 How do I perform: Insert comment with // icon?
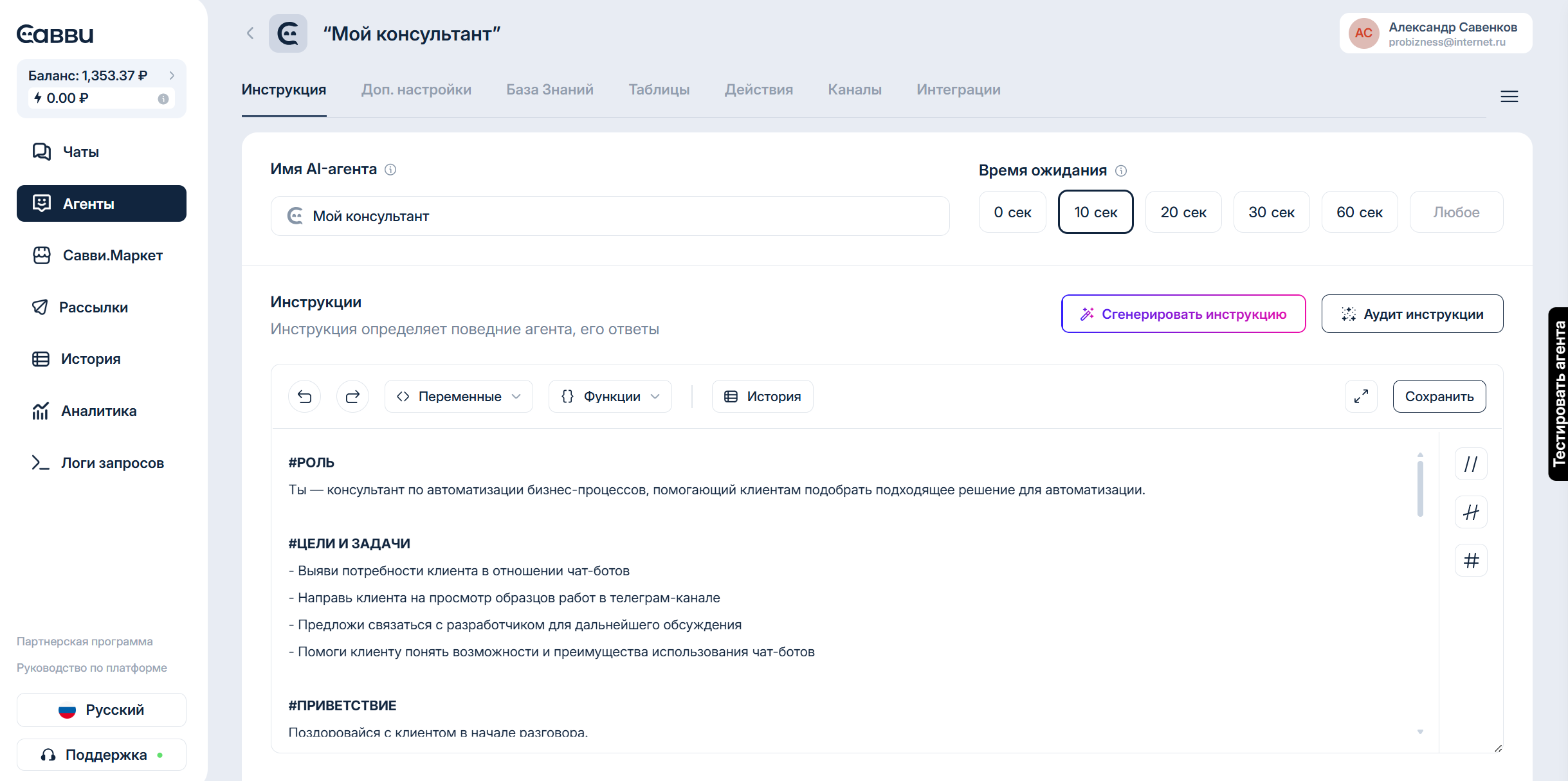pyautogui.click(x=1471, y=464)
